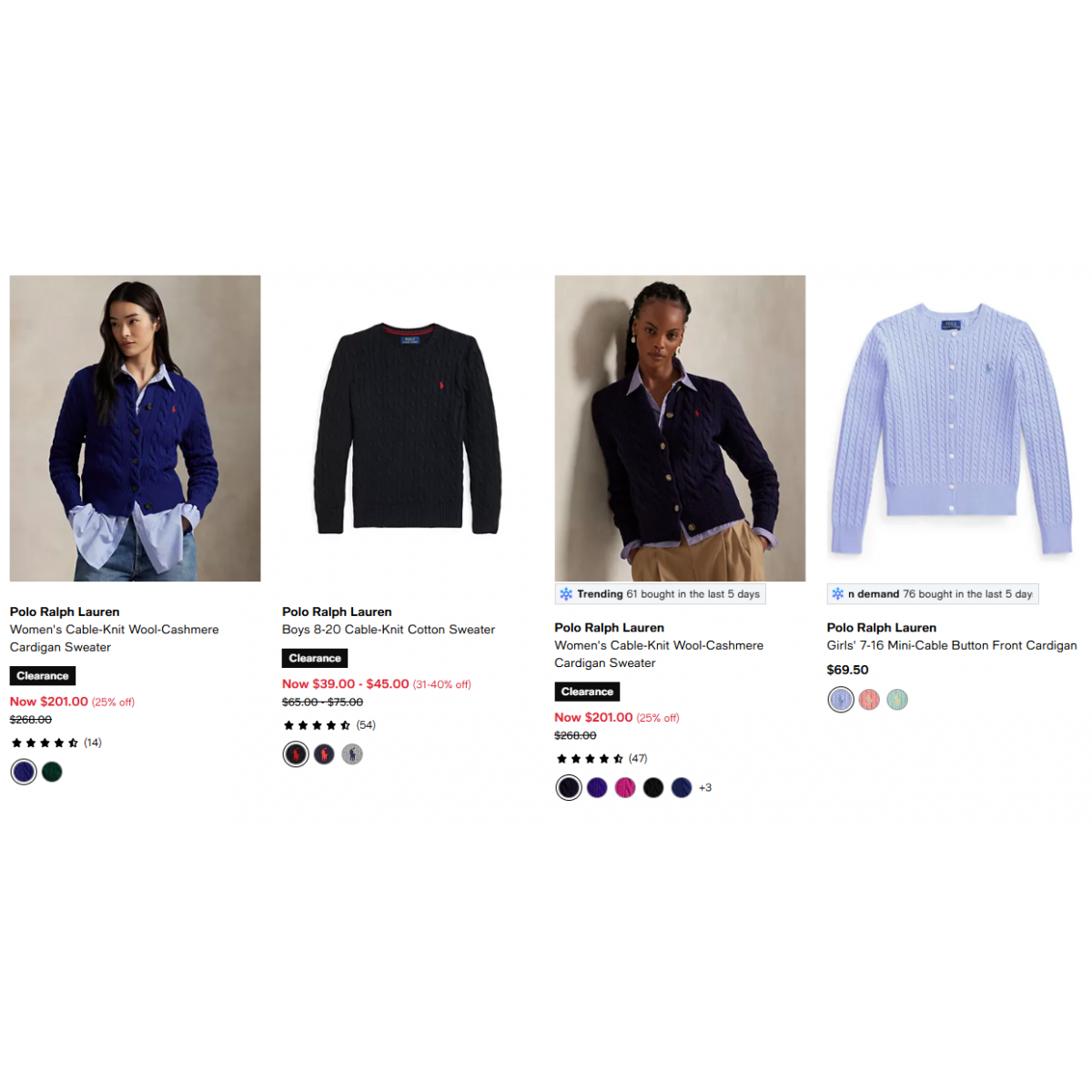Pick the pink swatch on third cardigan
The height and width of the screenshot is (1092, 1092).
(625, 788)
